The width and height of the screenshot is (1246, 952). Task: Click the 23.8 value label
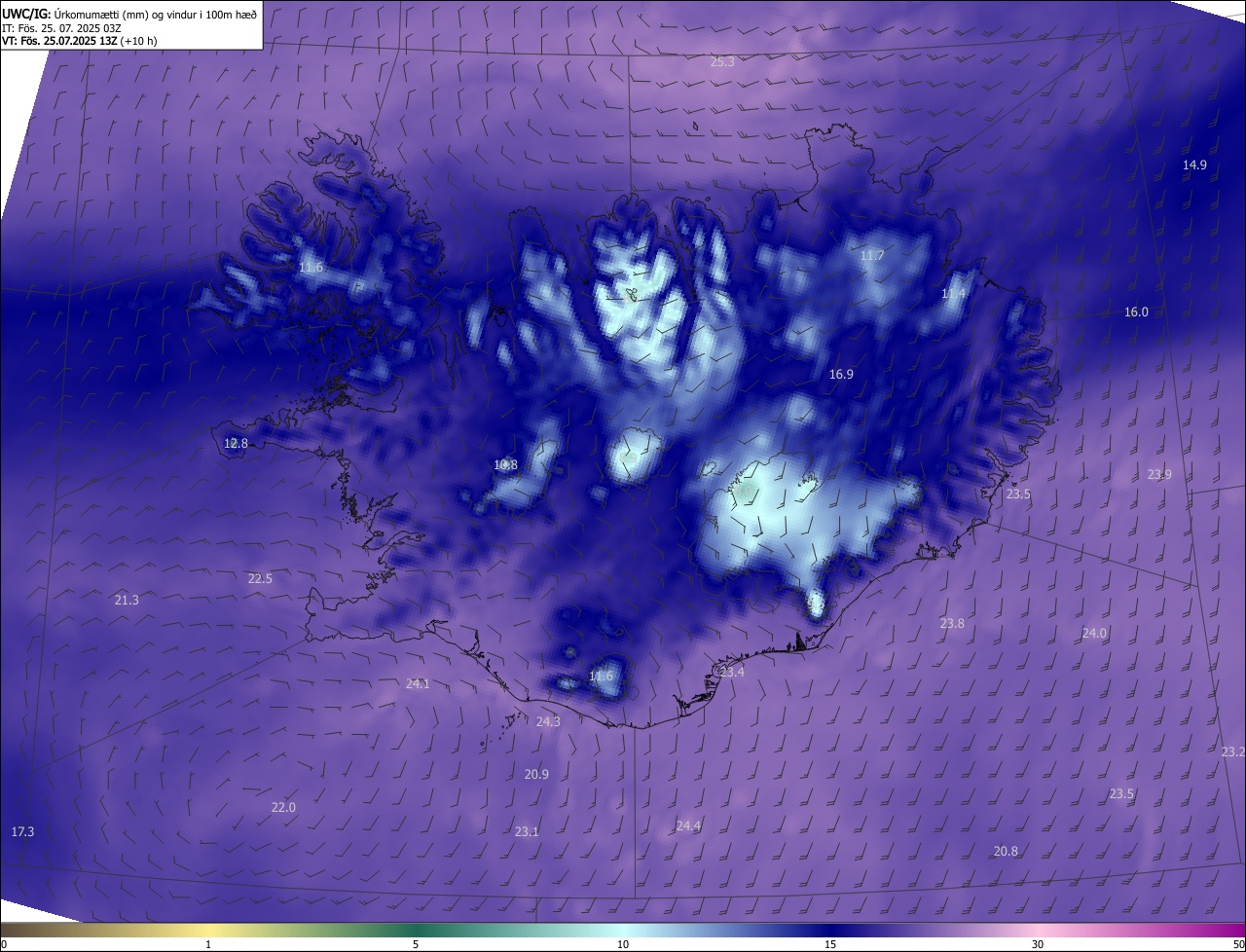pos(952,623)
